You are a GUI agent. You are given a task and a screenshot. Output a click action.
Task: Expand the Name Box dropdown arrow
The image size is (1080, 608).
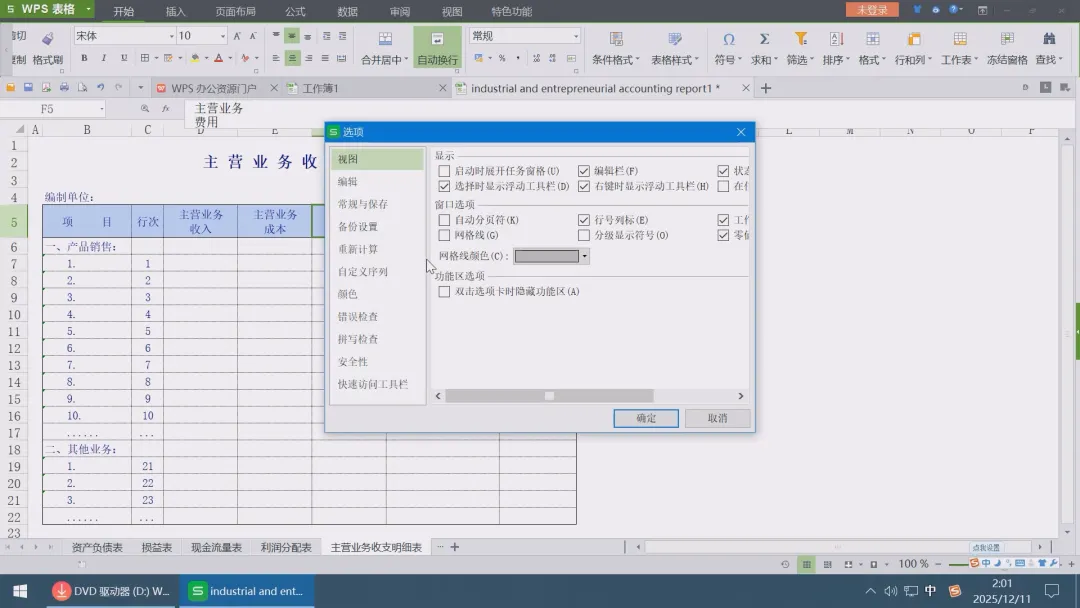102,109
